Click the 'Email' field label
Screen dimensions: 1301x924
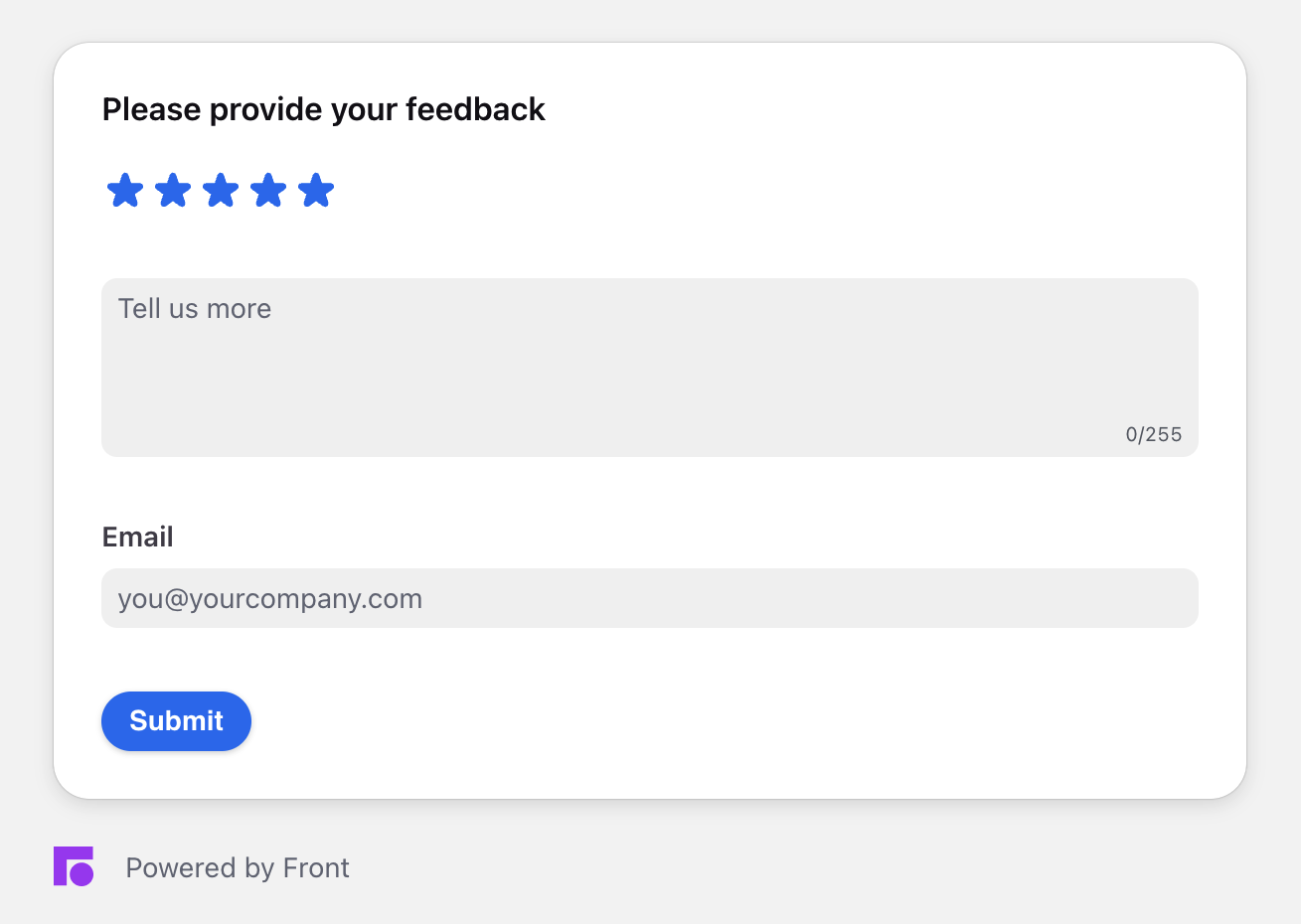pos(138,537)
